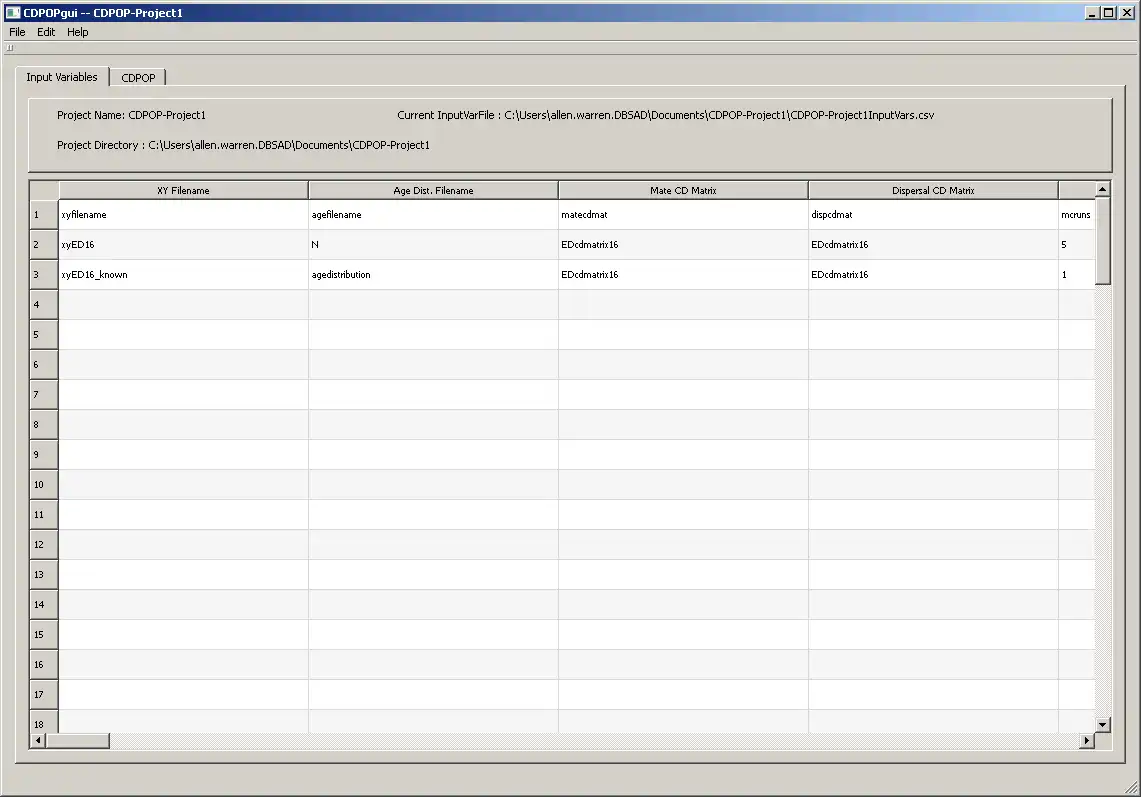Click the mcruns cell

pos(1077,215)
